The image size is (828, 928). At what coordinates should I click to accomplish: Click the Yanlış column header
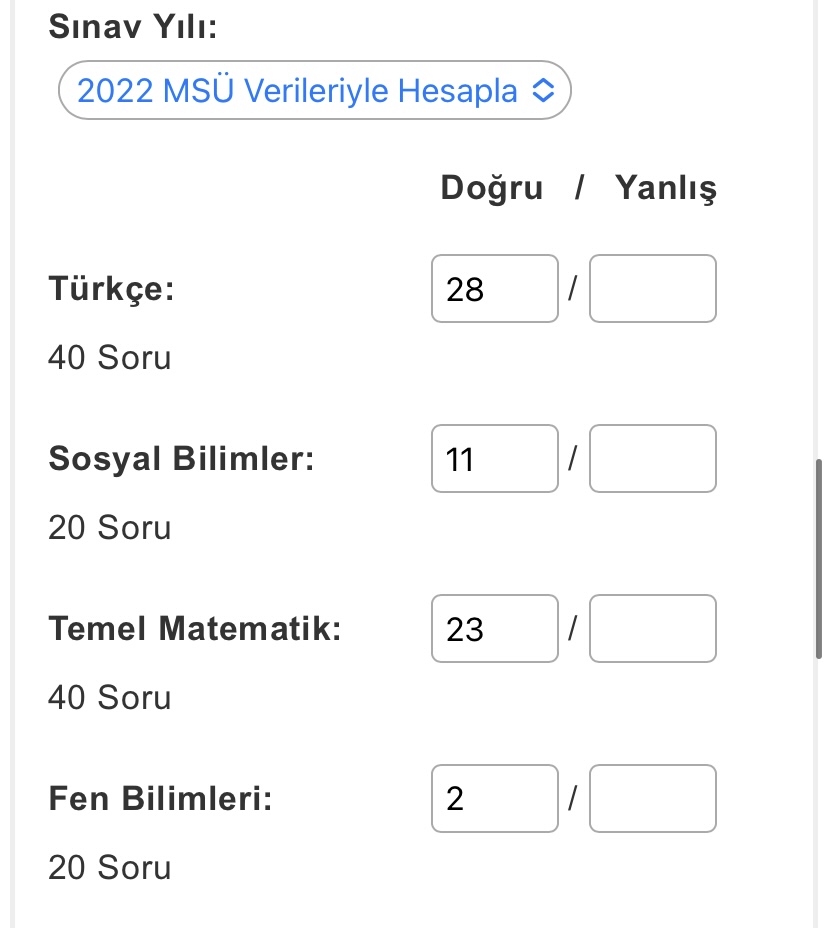665,188
